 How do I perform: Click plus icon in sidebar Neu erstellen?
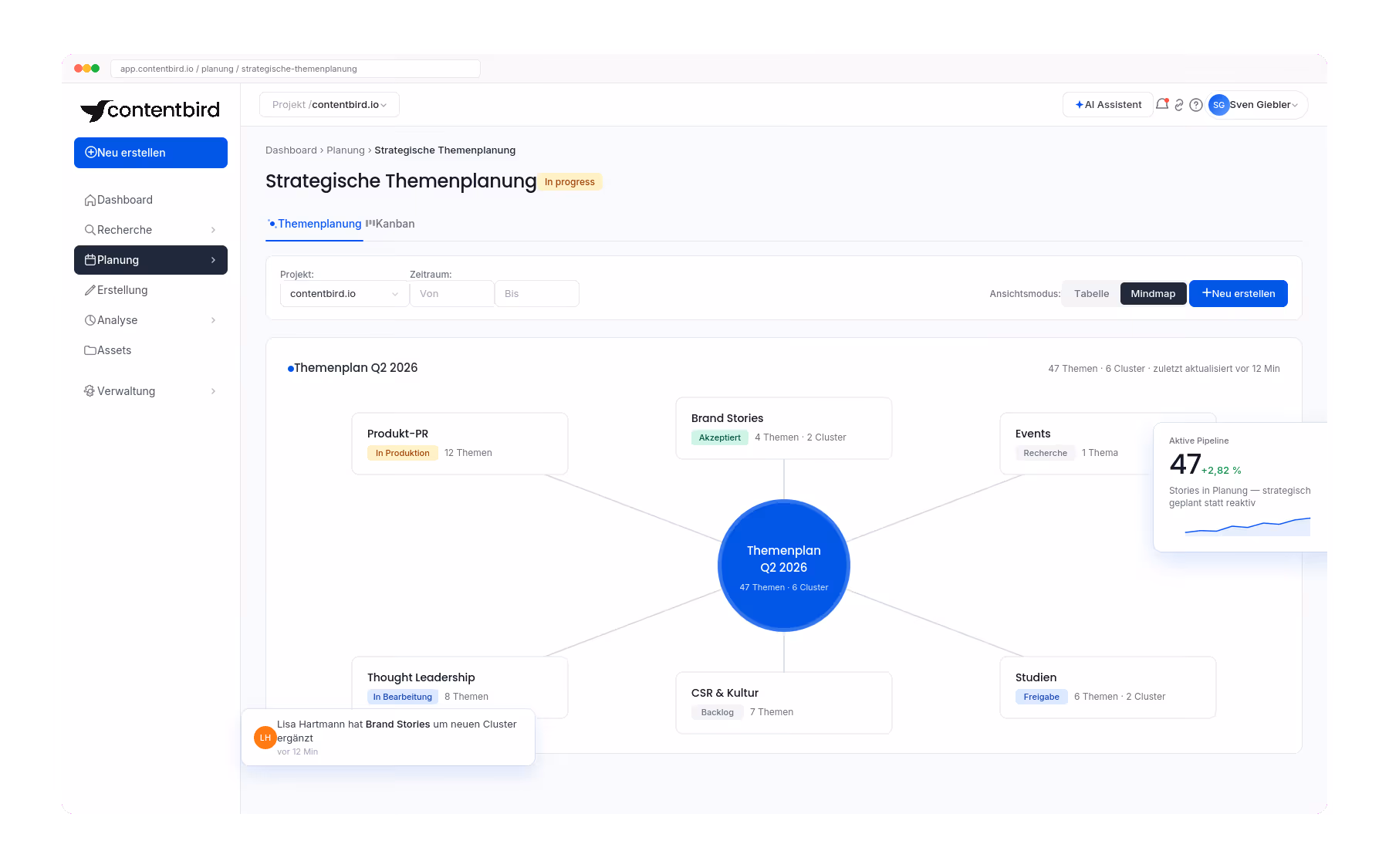click(91, 153)
